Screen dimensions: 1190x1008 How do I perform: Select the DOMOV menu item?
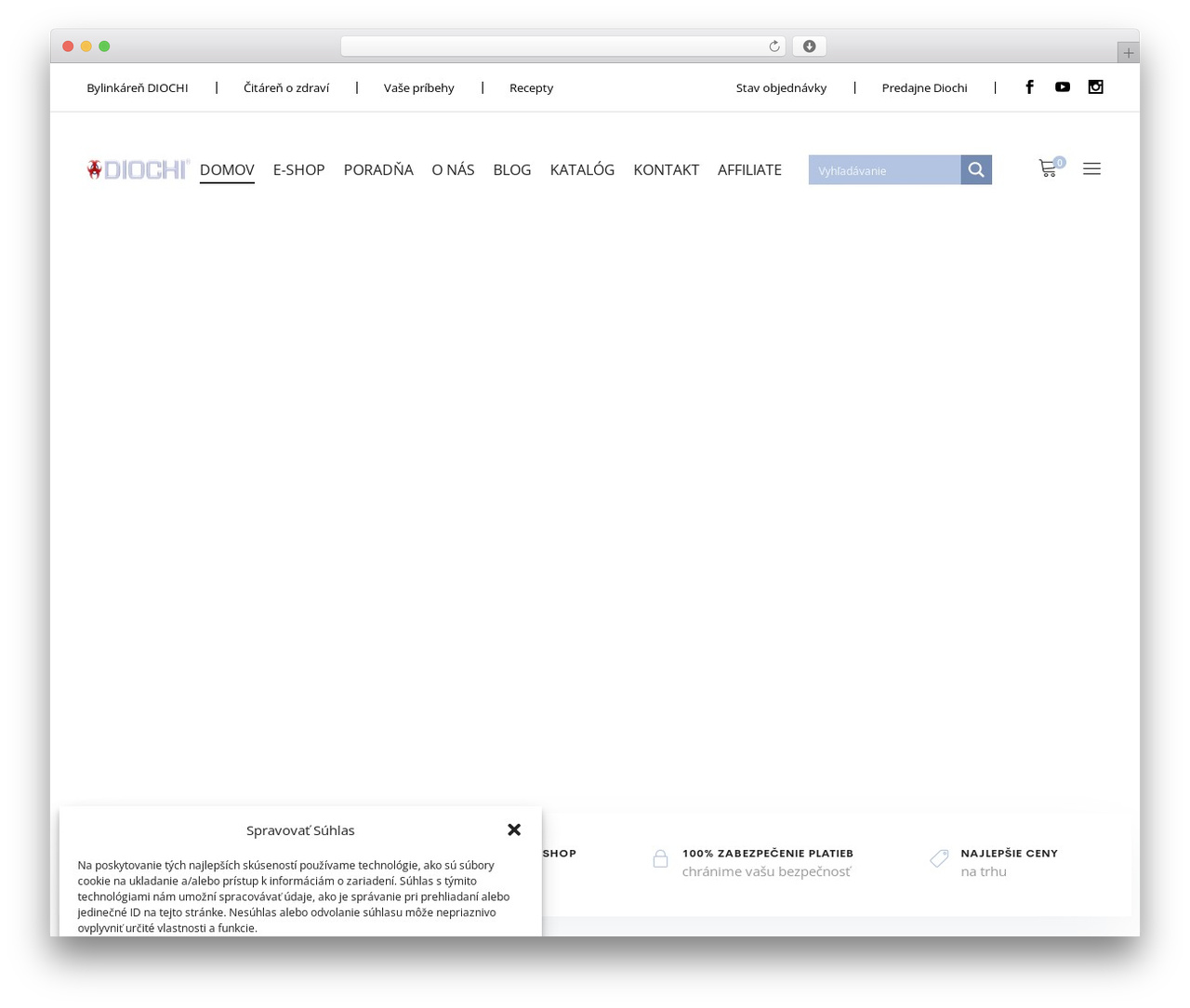(x=227, y=170)
